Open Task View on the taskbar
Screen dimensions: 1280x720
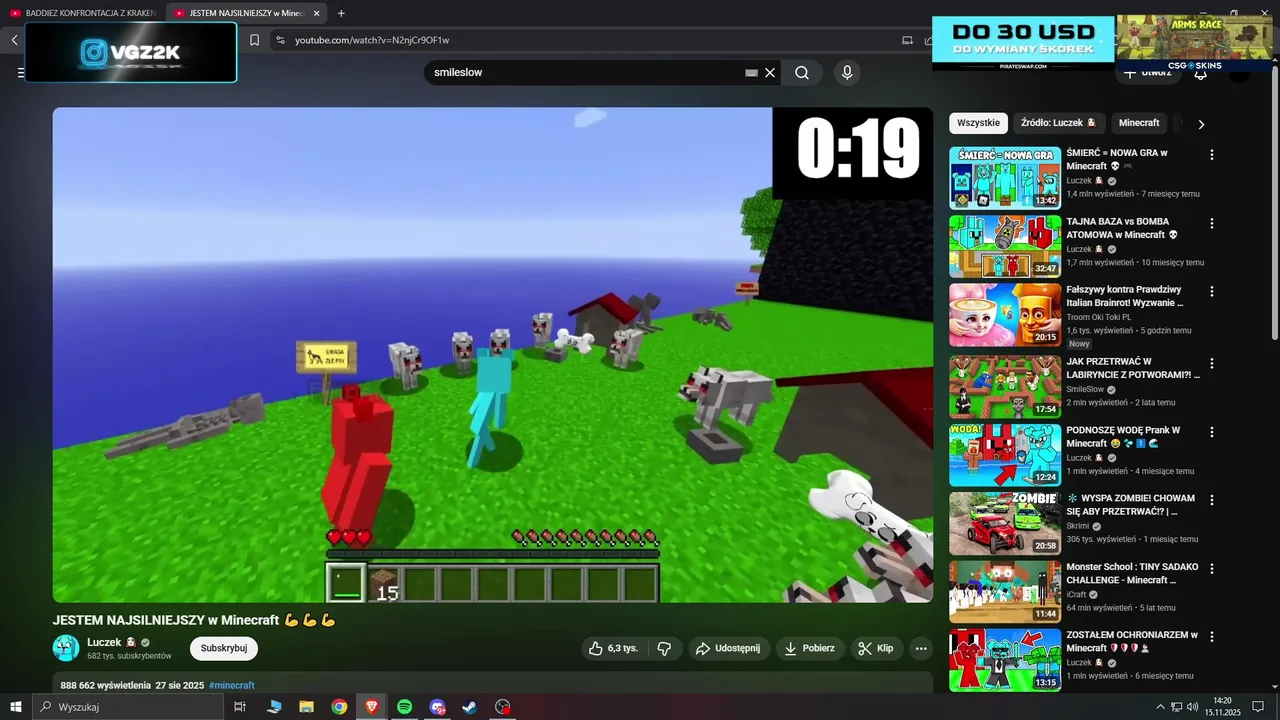(x=240, y=707)
